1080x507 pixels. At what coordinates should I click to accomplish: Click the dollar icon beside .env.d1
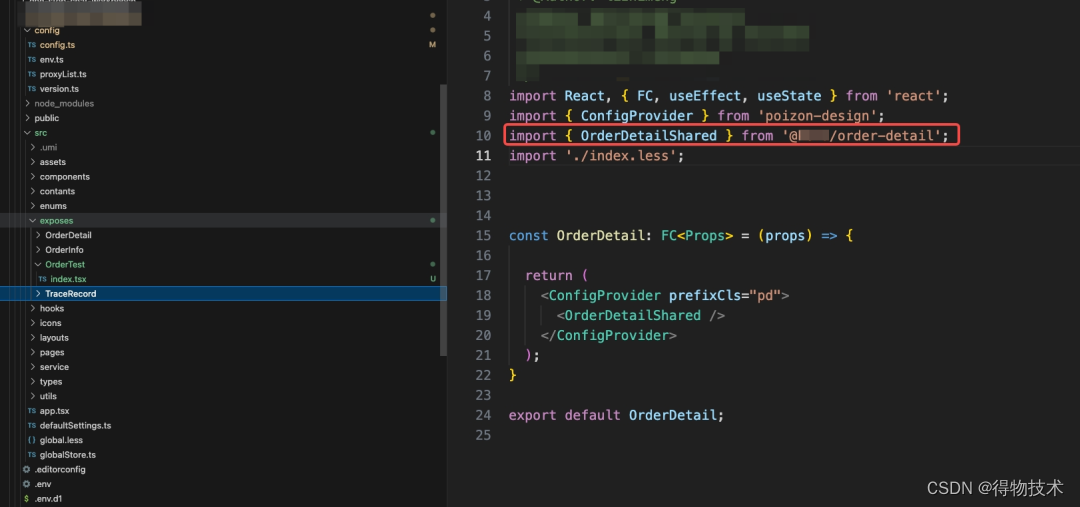click(x=27, y=499)
